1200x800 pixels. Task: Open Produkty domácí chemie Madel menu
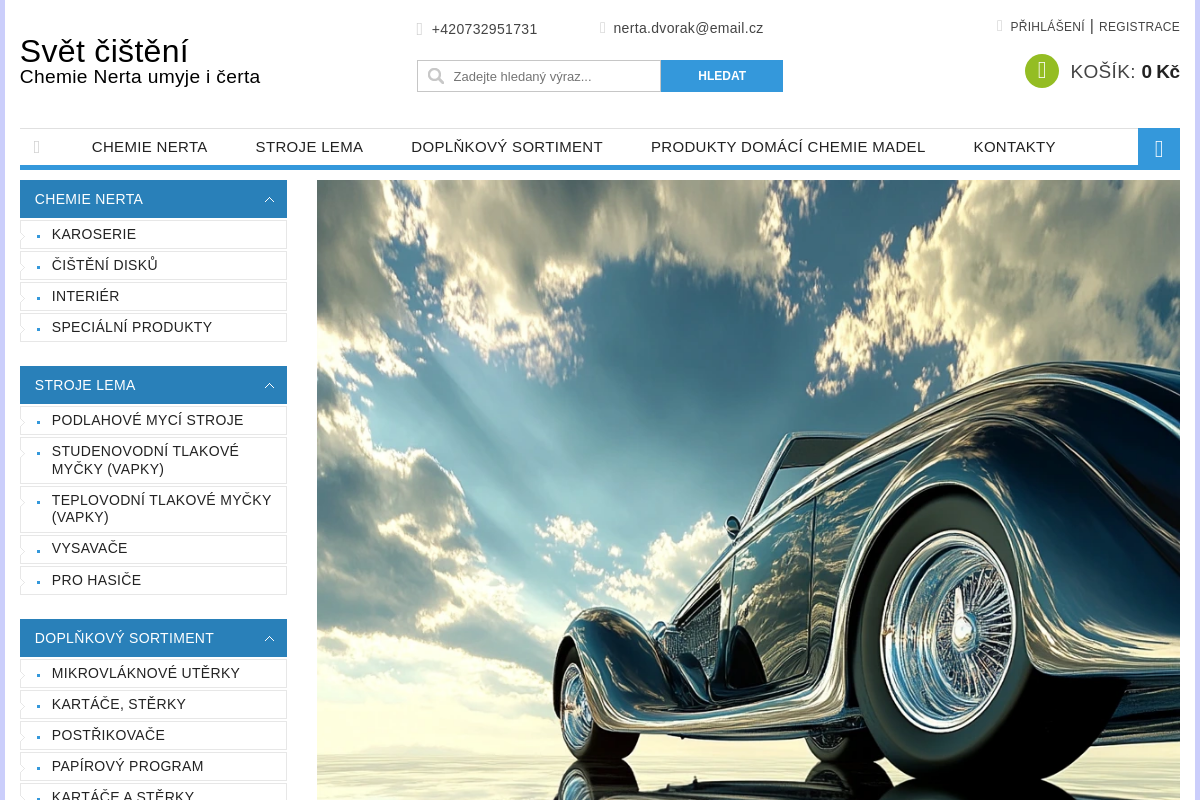(788, 147)
